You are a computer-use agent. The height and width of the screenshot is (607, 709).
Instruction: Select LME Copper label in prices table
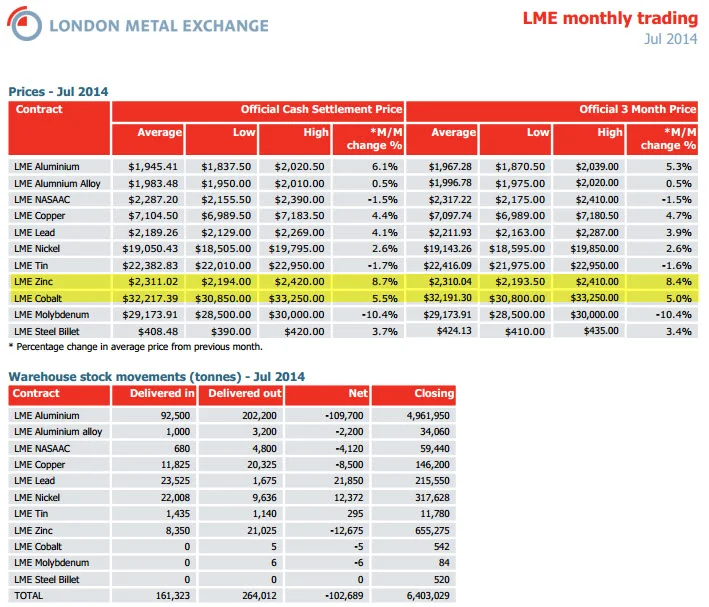pyautogui.click(x=39, y=216)
